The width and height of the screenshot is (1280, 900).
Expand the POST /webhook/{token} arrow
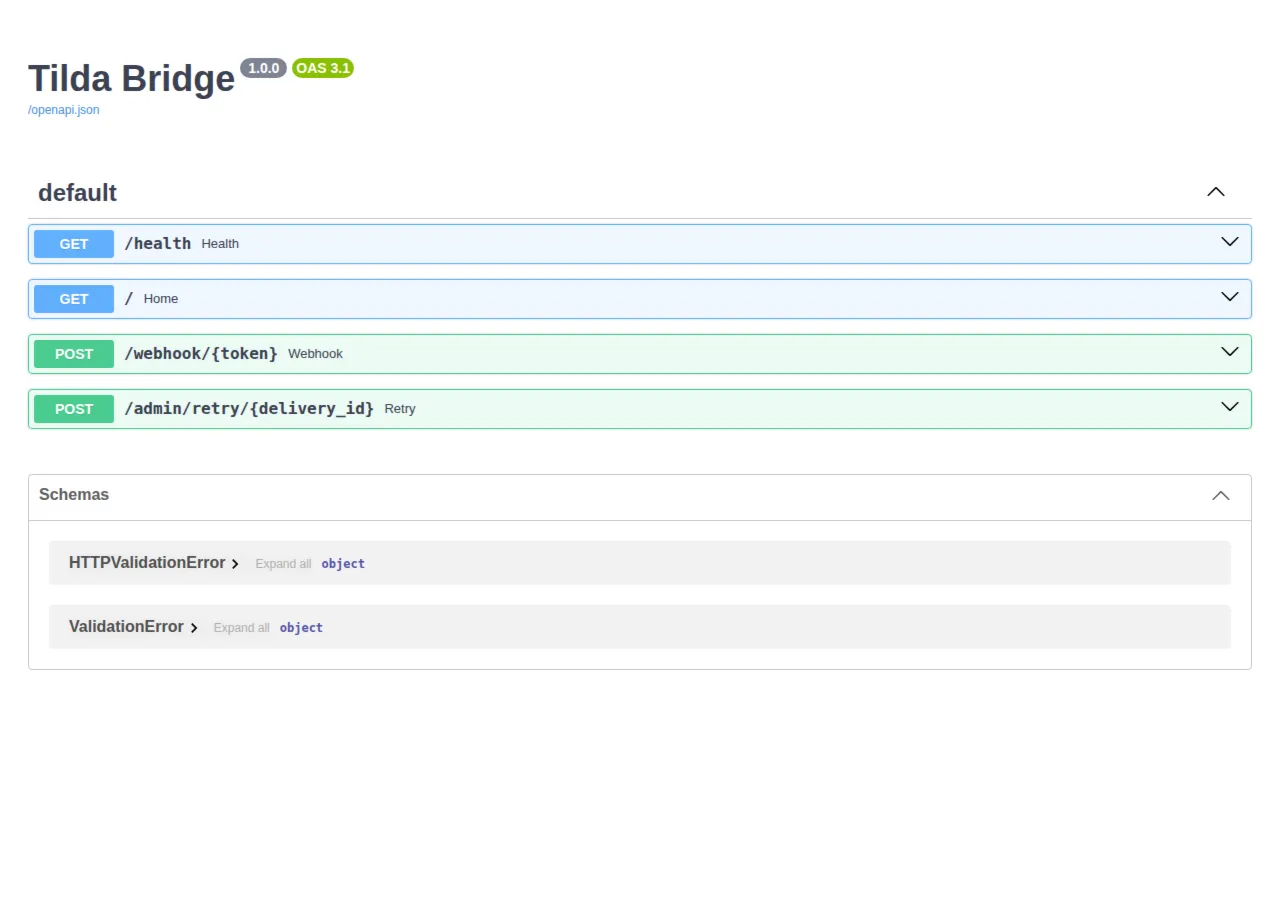point(1230,352)
